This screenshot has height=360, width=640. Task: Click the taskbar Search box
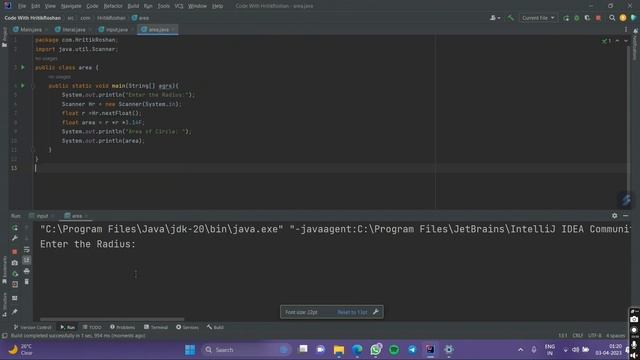246,350
